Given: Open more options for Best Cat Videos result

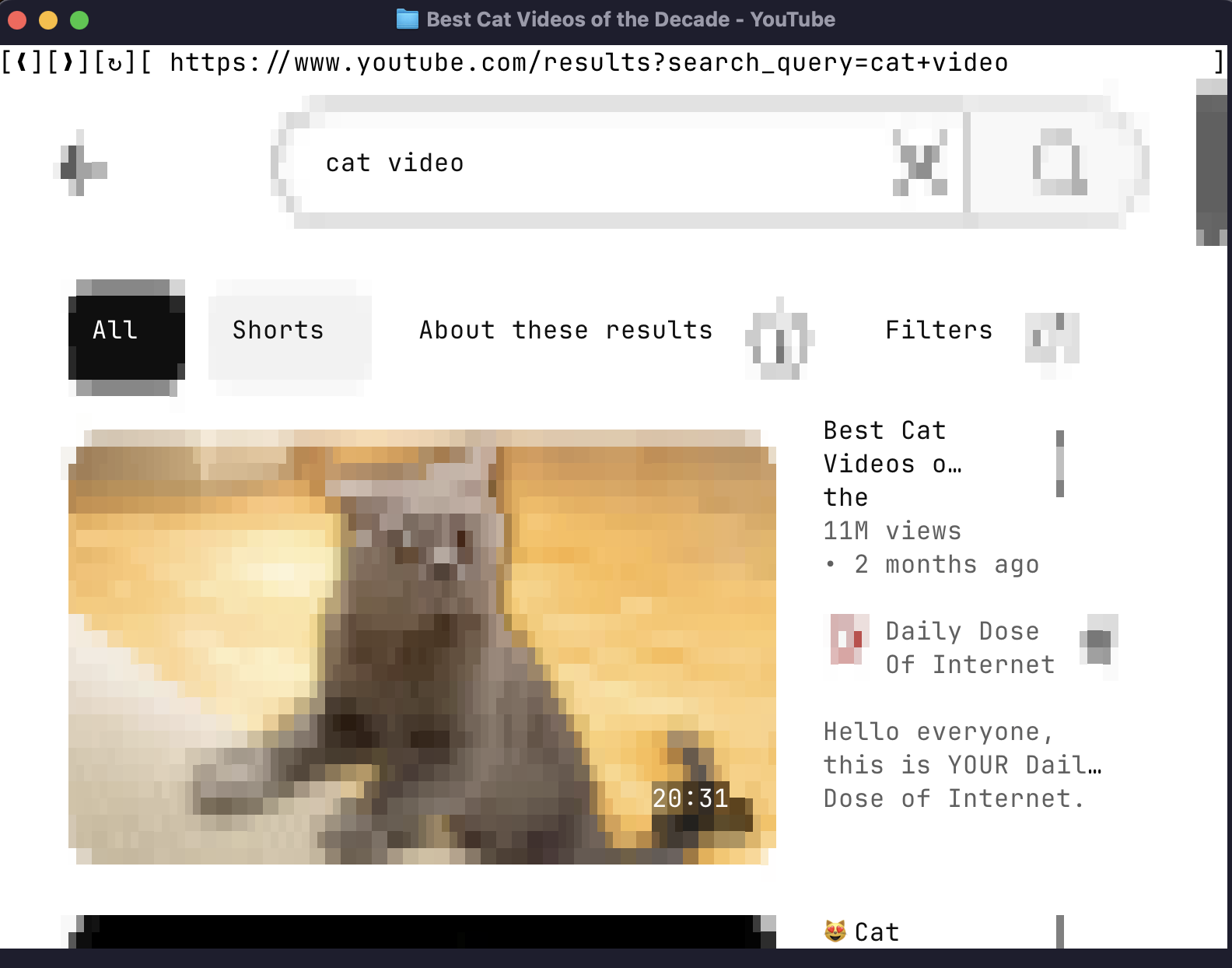Looking at the screenshot, I should tap(1060, 464).
